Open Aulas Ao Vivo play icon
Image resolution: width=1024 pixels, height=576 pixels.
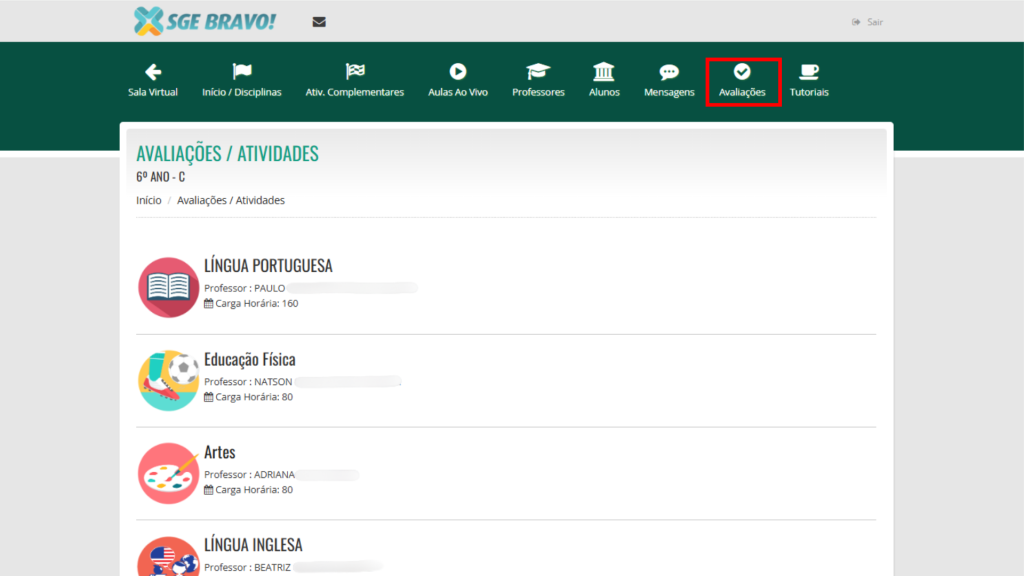[x=458, y=72]
